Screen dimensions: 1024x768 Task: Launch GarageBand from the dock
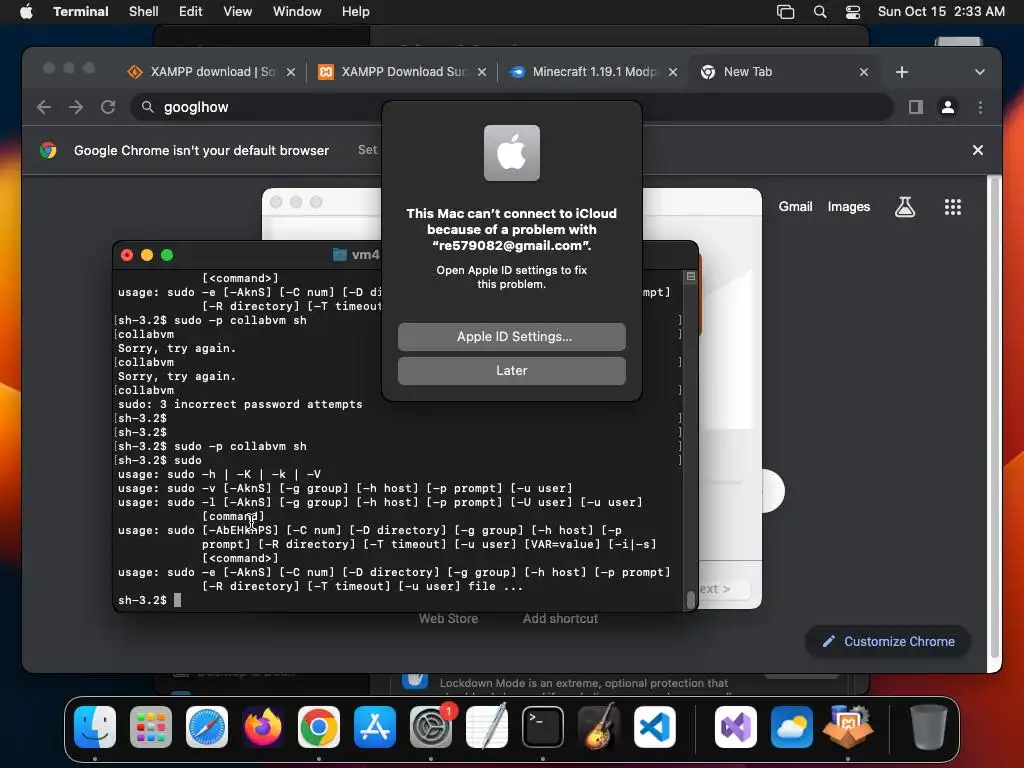point(598,726)
